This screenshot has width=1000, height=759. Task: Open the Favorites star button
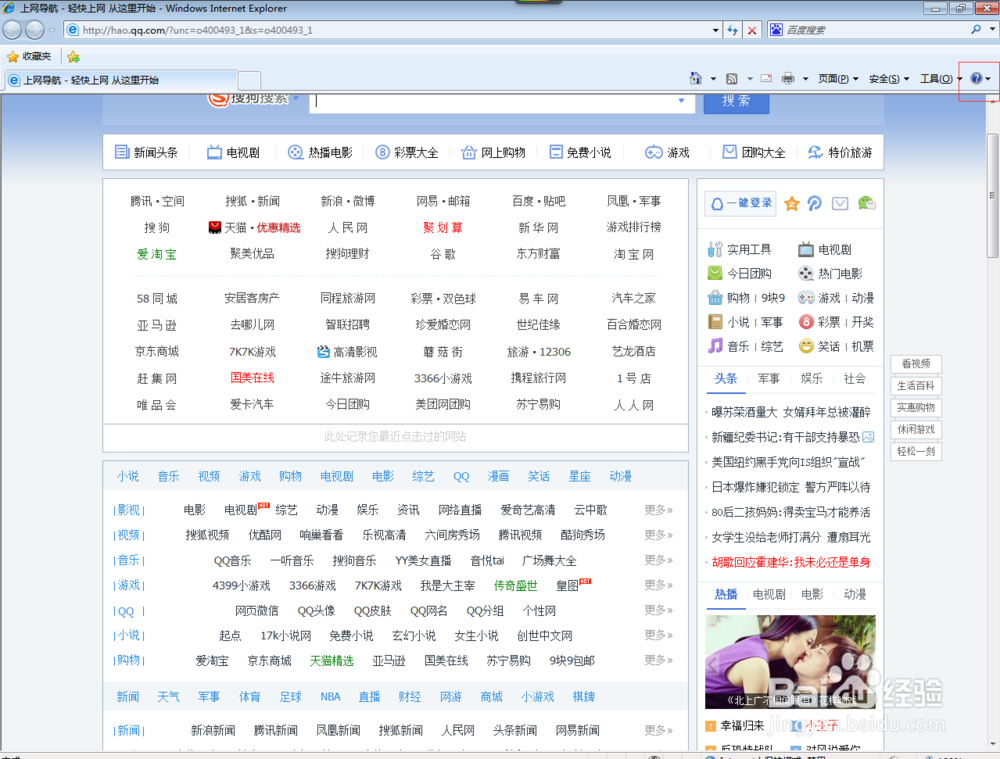[x=29, y=56]
